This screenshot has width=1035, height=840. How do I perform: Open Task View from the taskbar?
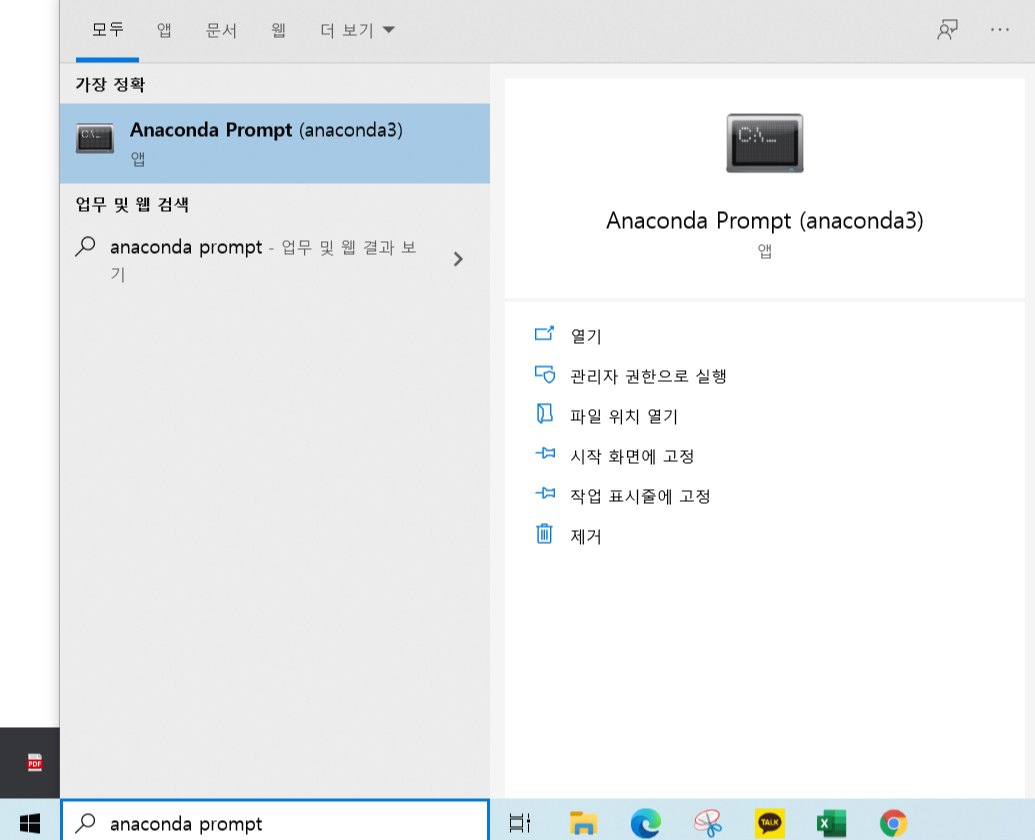(x=519, y=823)
